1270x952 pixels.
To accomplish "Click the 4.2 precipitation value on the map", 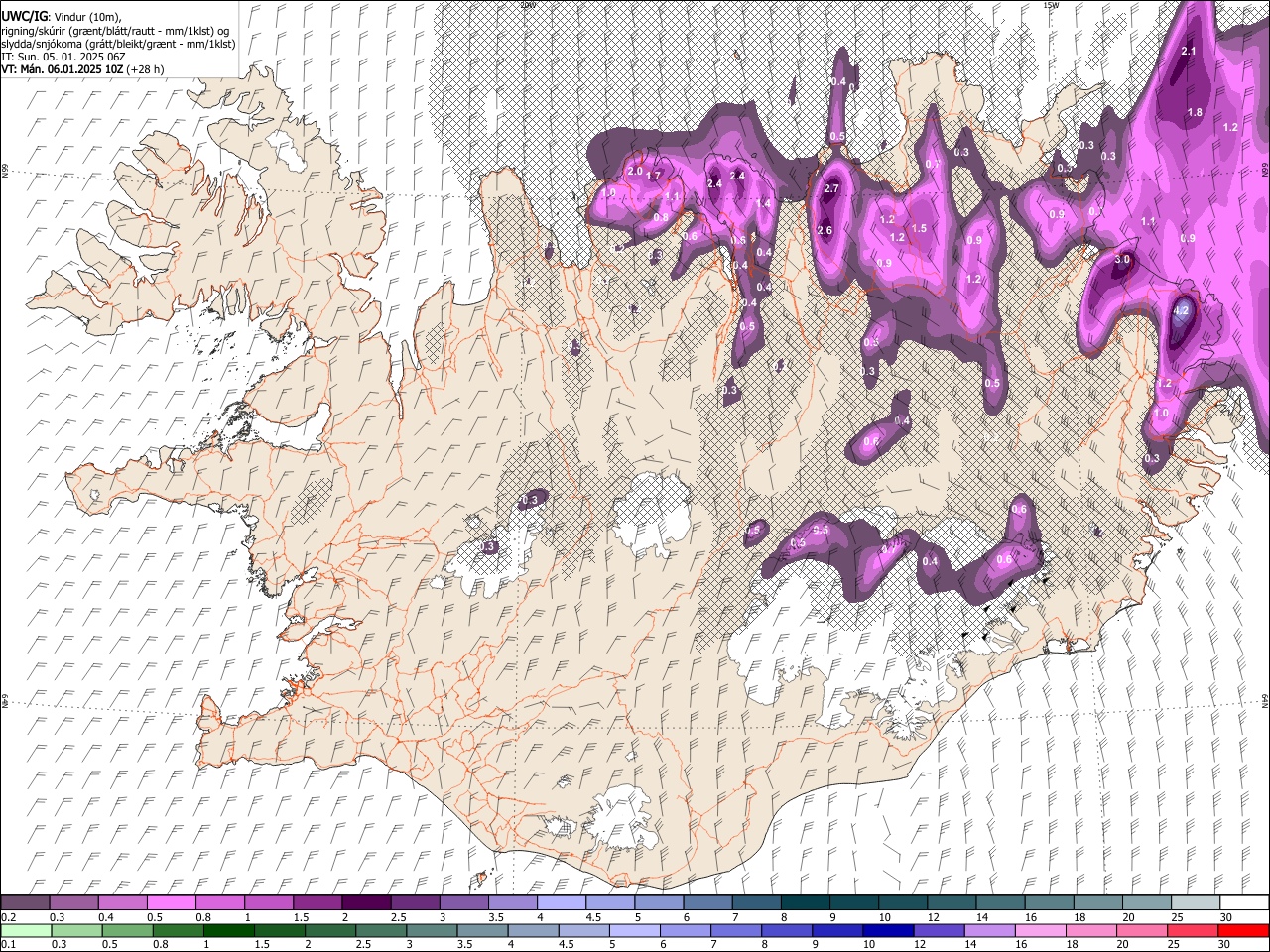I will click(1181, 310).
